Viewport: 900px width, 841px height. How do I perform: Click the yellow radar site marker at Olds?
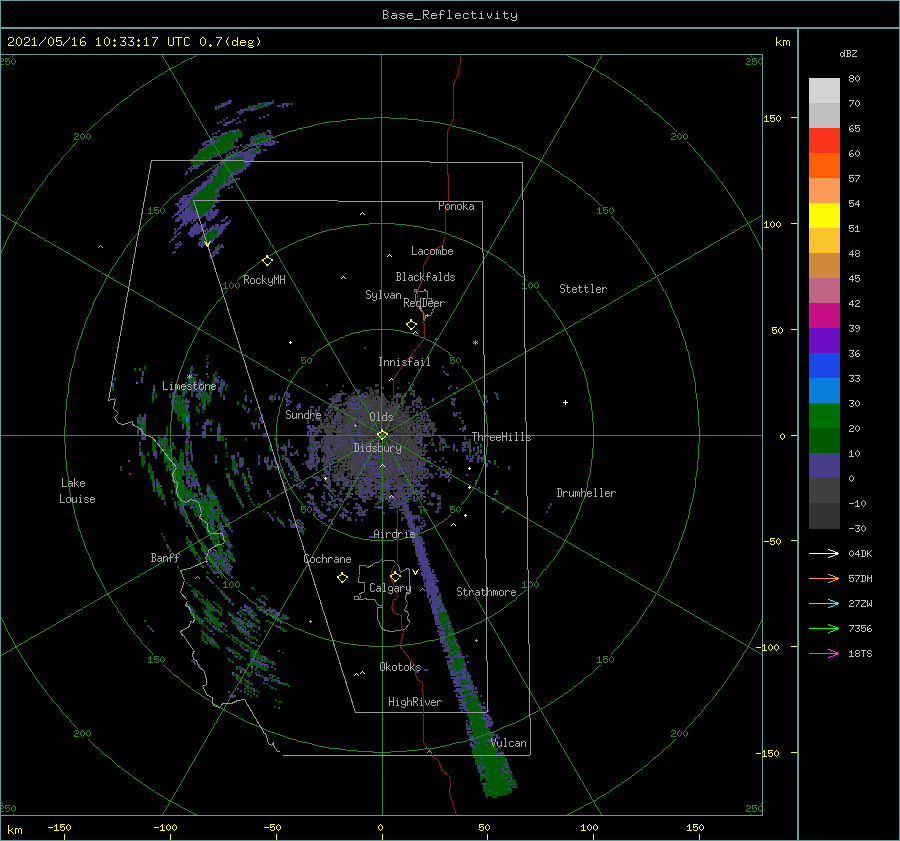coord(382,435)
